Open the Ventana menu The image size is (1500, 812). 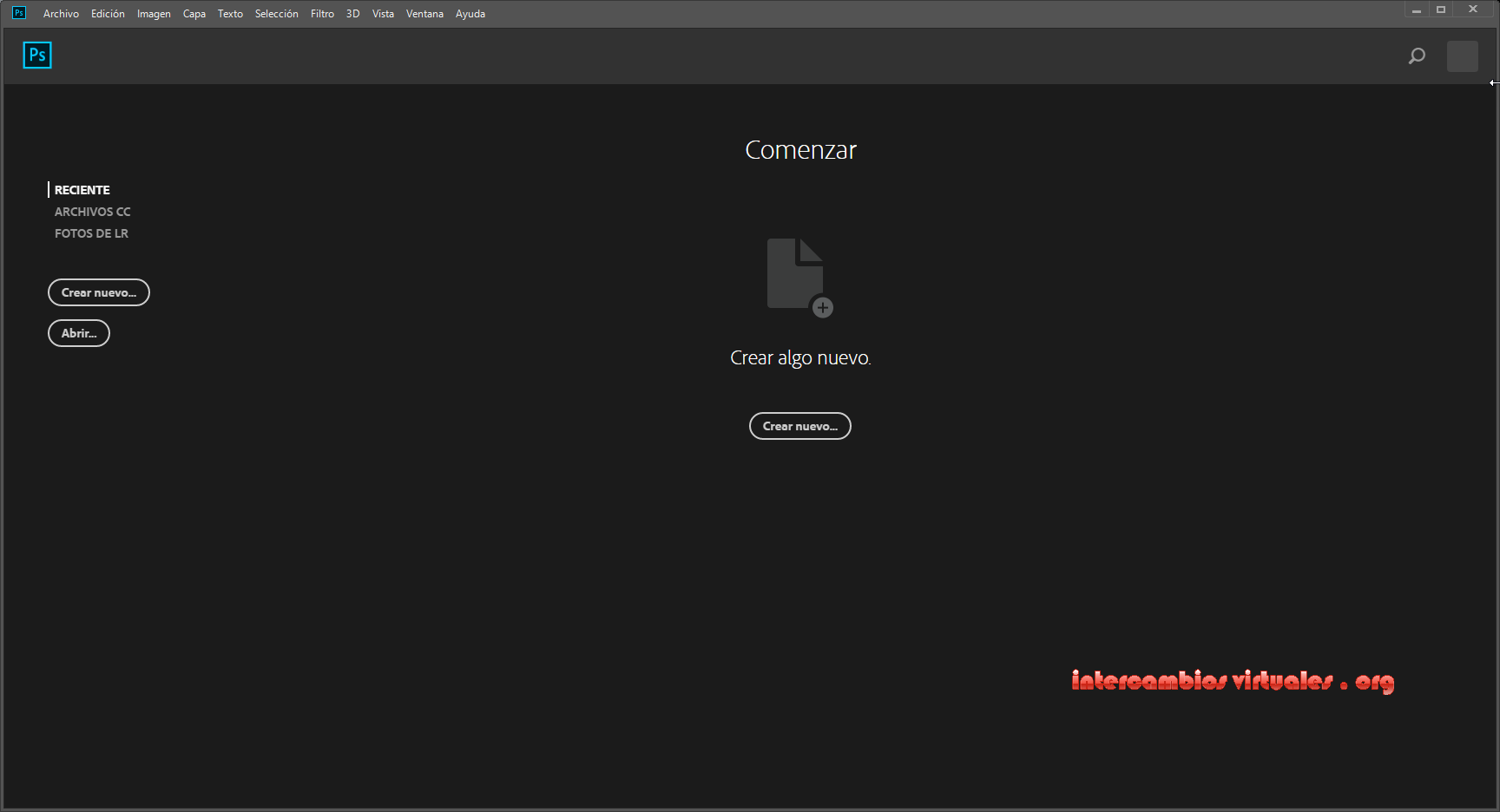[424, 14]
